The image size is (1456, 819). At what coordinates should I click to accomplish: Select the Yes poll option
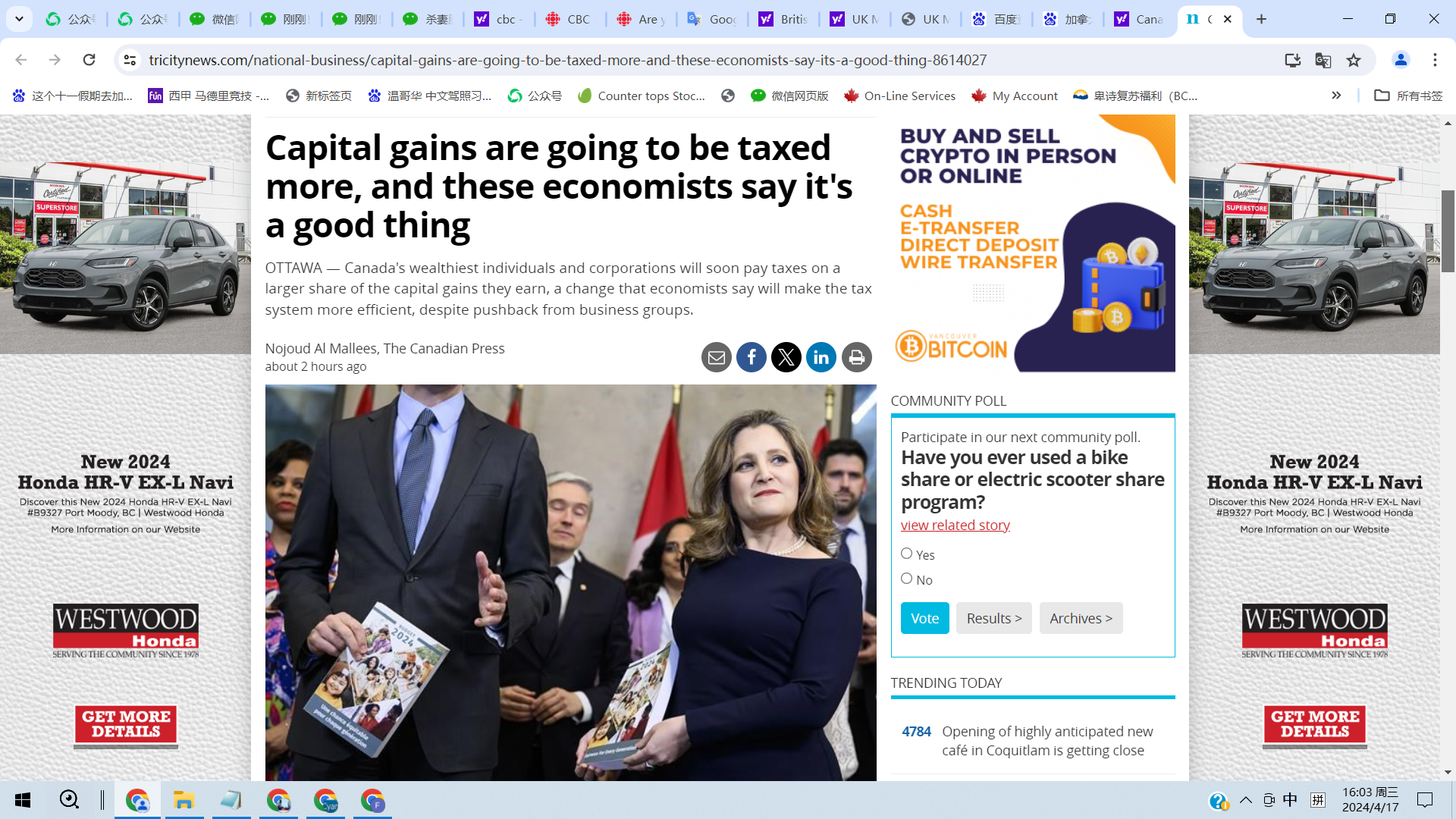906,554
